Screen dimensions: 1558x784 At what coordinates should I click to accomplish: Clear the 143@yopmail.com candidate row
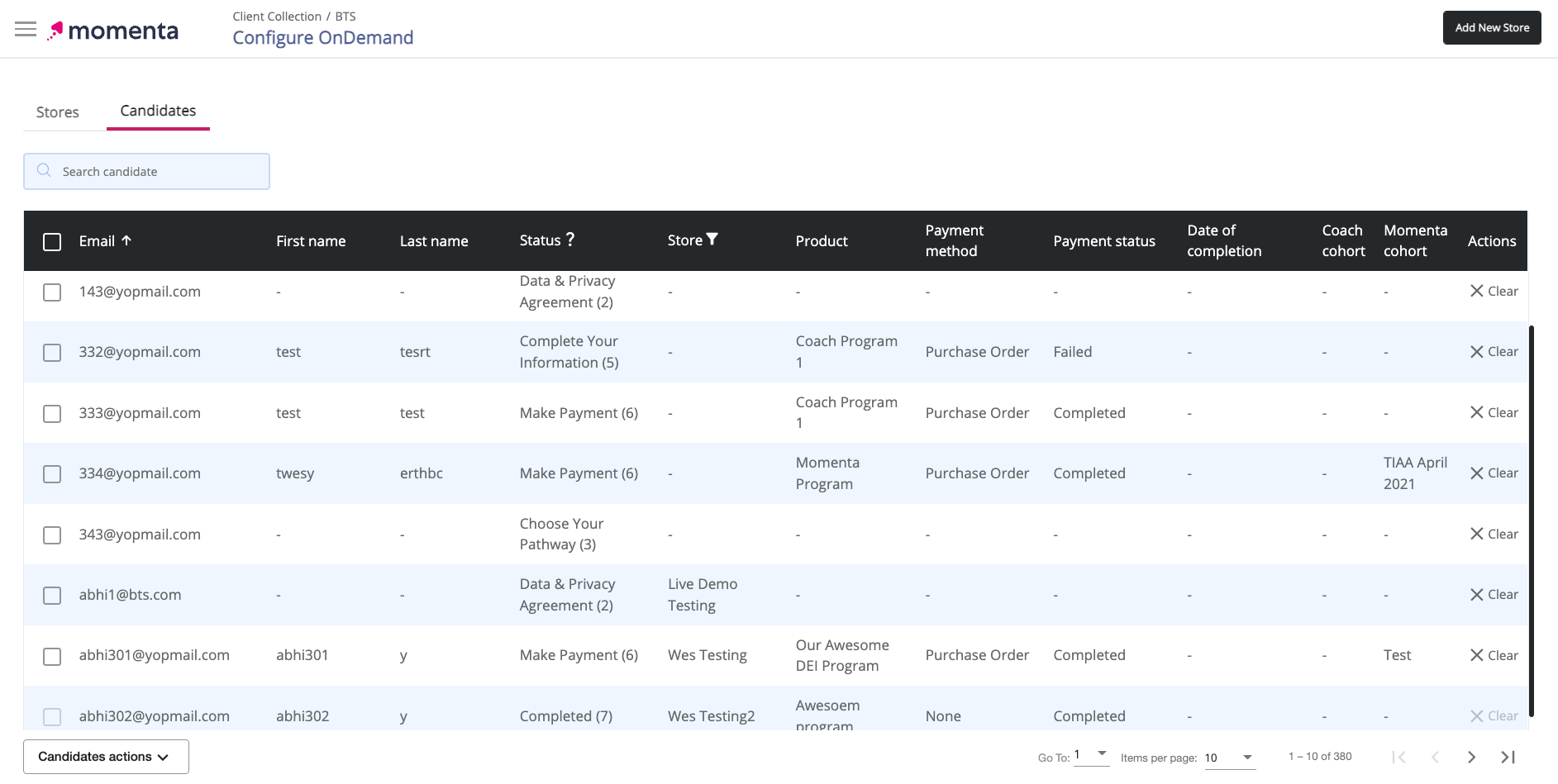pyautogui.click(x=1494, y=291)
